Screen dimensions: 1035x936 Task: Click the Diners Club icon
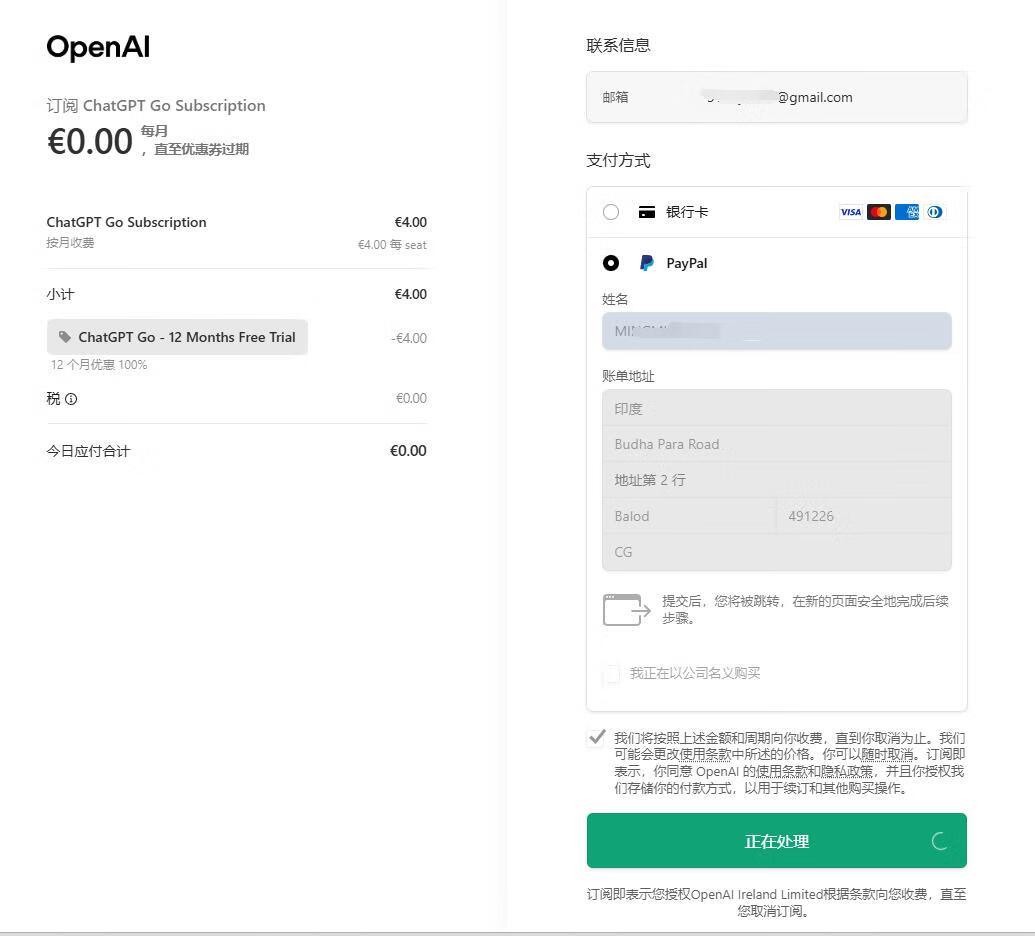coord(935,212)
